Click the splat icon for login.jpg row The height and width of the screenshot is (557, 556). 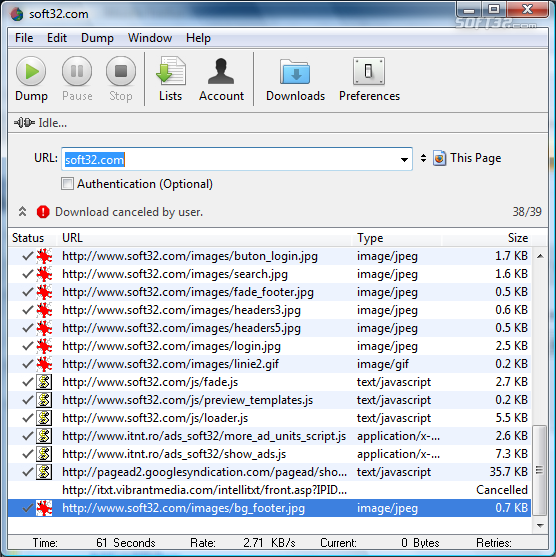tap(44, 346)
